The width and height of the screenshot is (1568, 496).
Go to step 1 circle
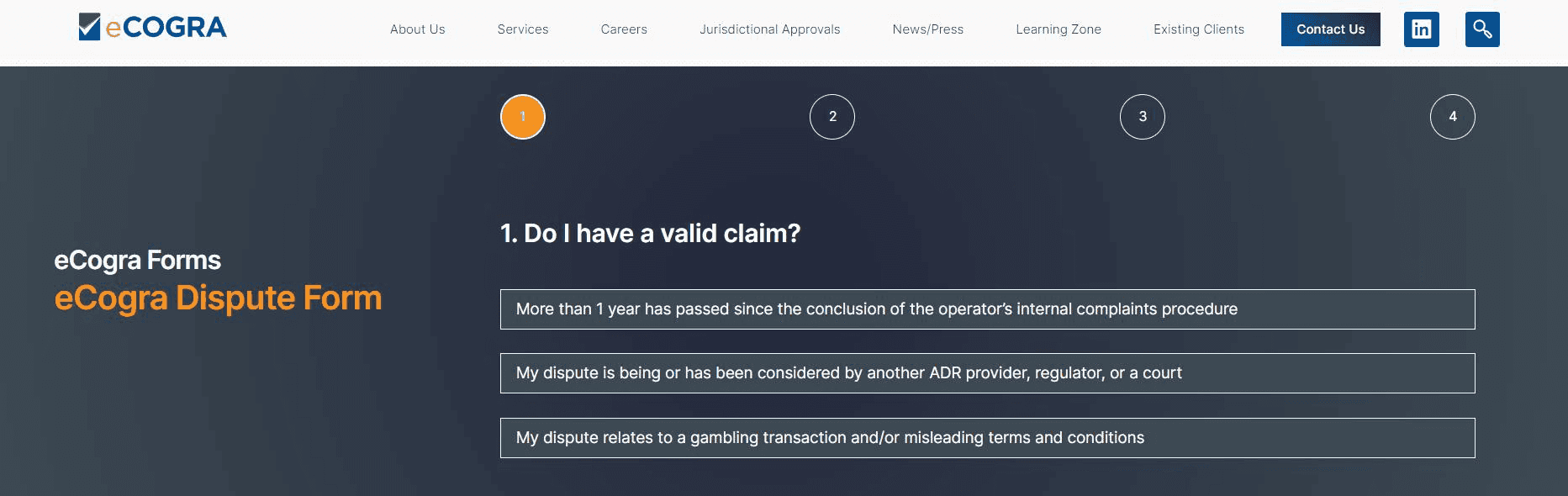(x=523, y=117)
